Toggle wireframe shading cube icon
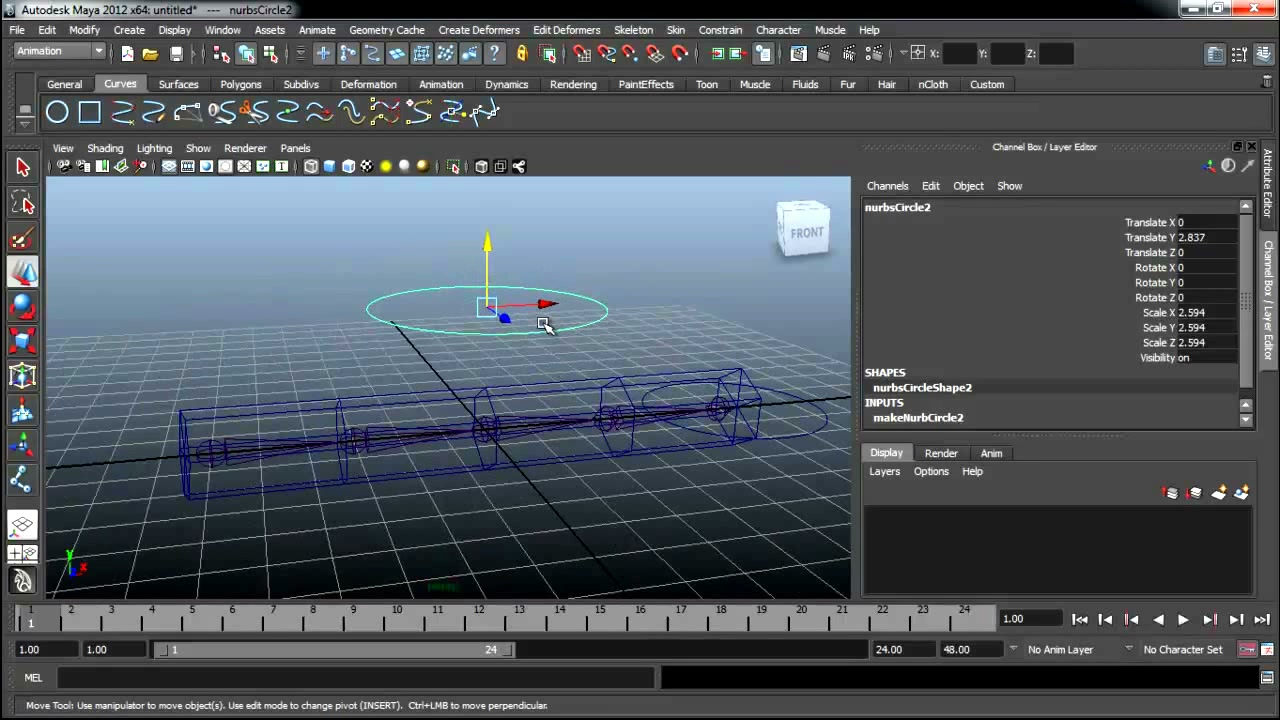Screen dimensions: 1280x720 311,167
